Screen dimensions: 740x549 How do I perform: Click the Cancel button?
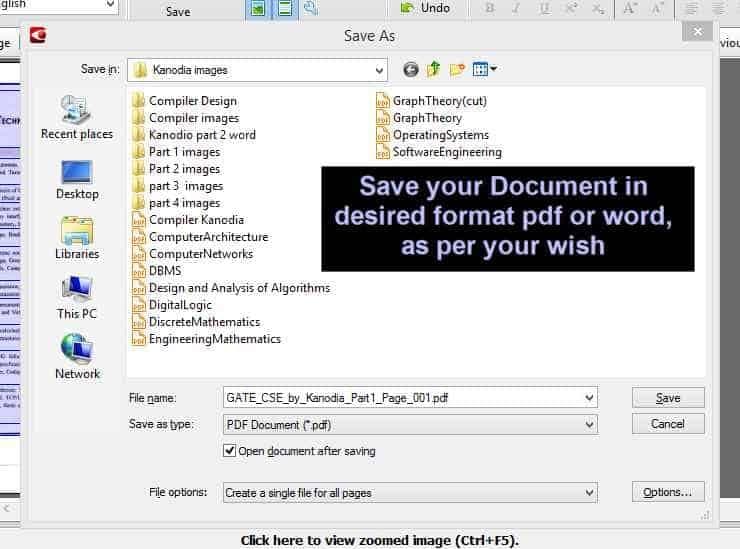[x=668, y=423]
